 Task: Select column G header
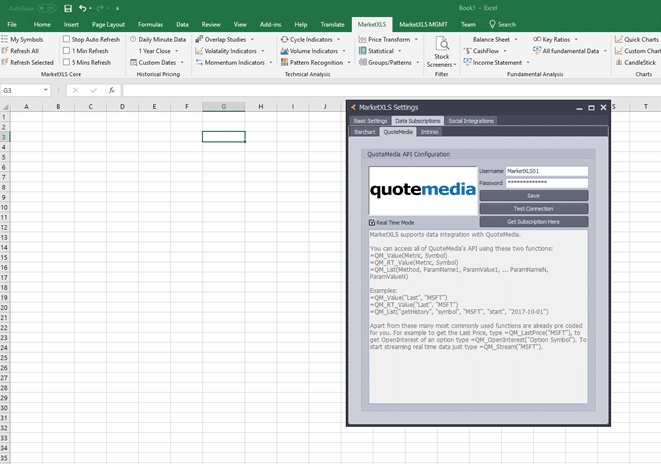[x=223, y=107]
